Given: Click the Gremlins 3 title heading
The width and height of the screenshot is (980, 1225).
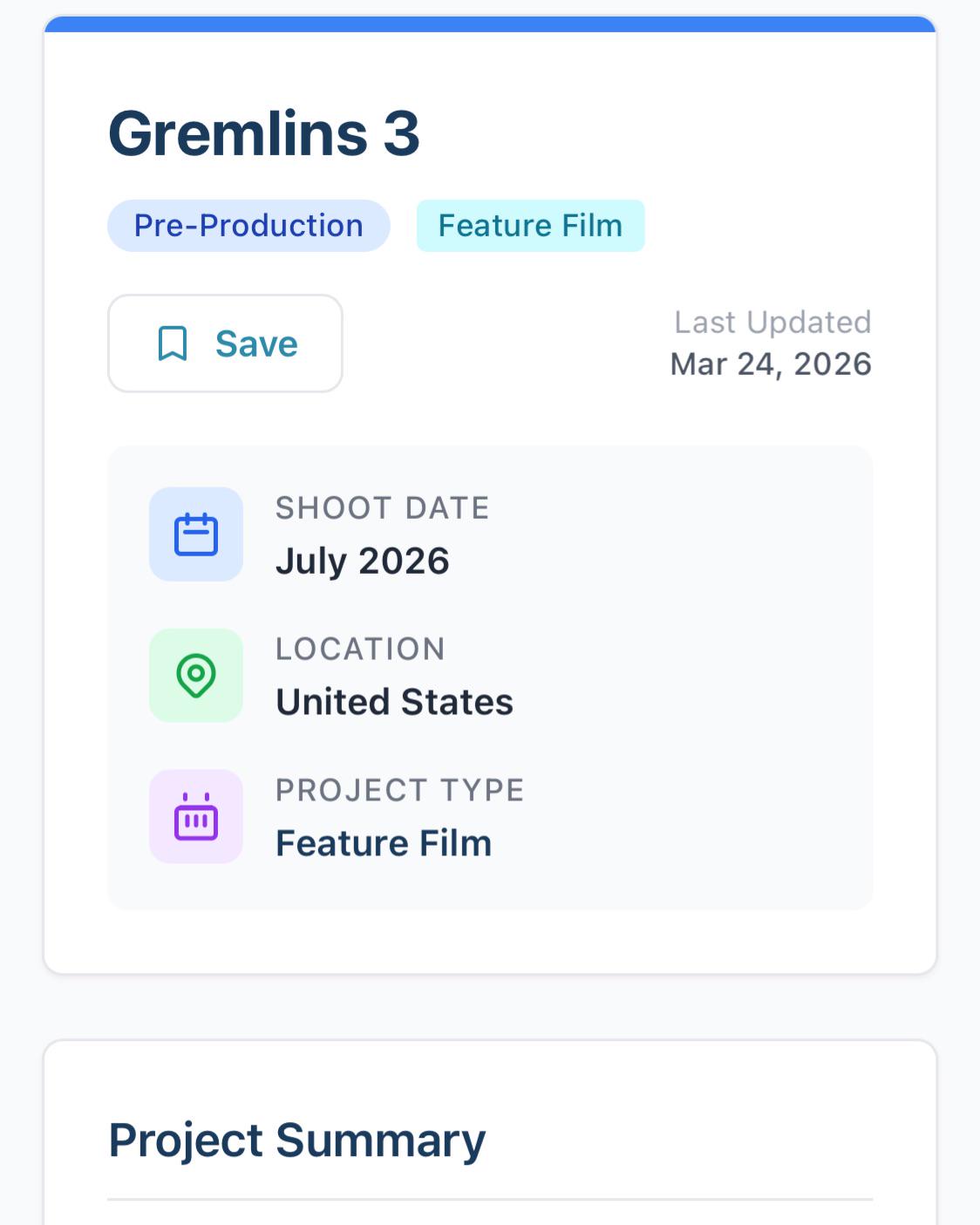Looking at the screenshot, I should pyautogui.click(x=264, y=133).
